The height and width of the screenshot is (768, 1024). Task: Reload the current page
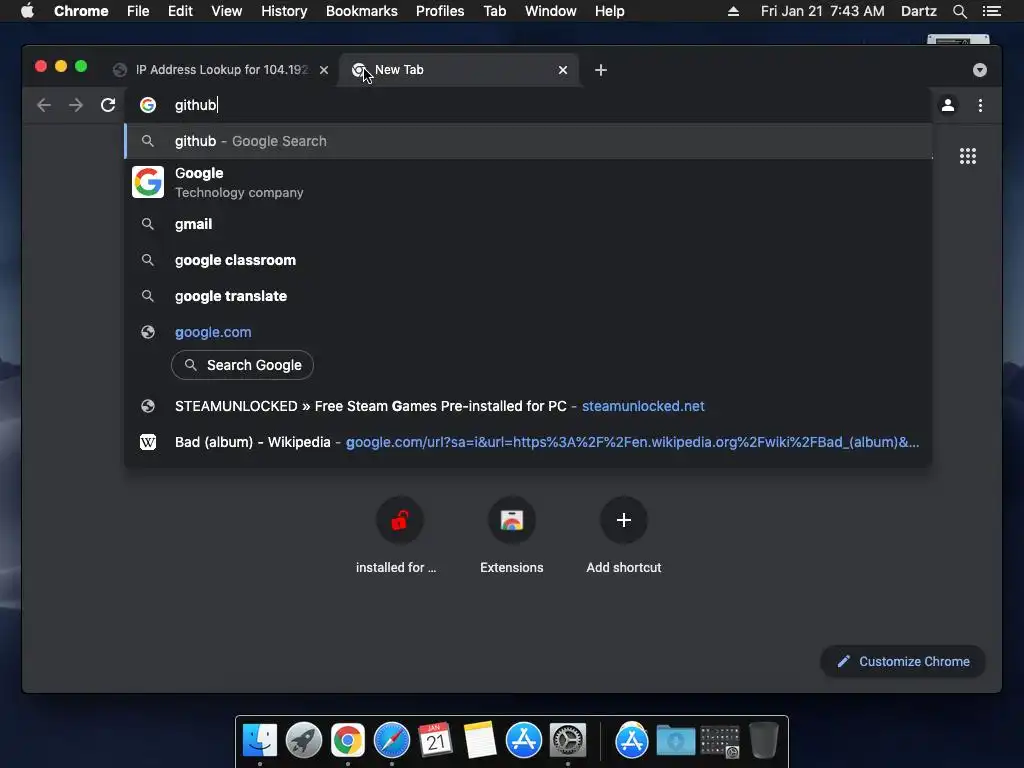point(108,105)
